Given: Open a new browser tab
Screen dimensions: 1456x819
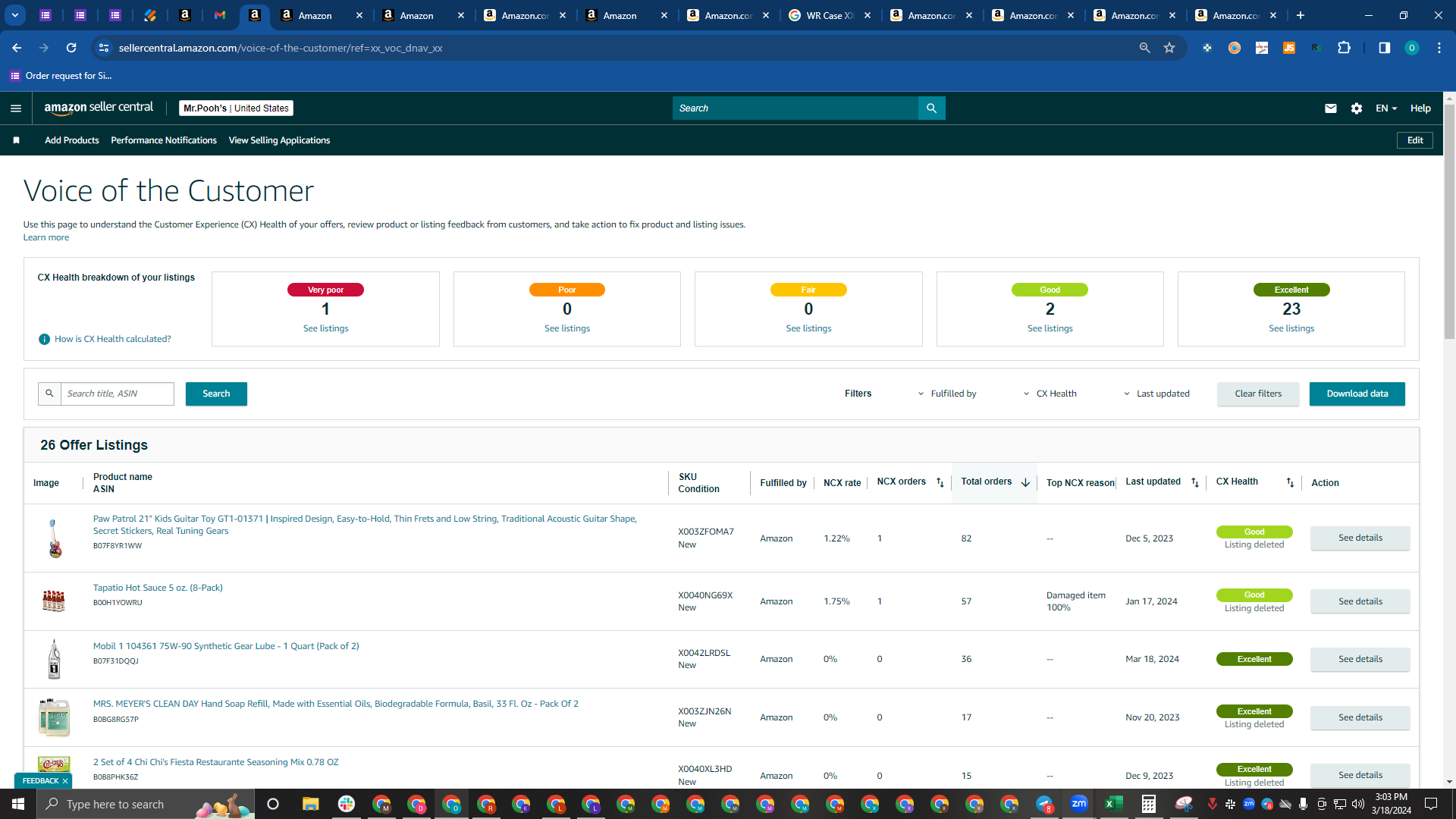Looking at the screenshot, I should click(1301, 15).
